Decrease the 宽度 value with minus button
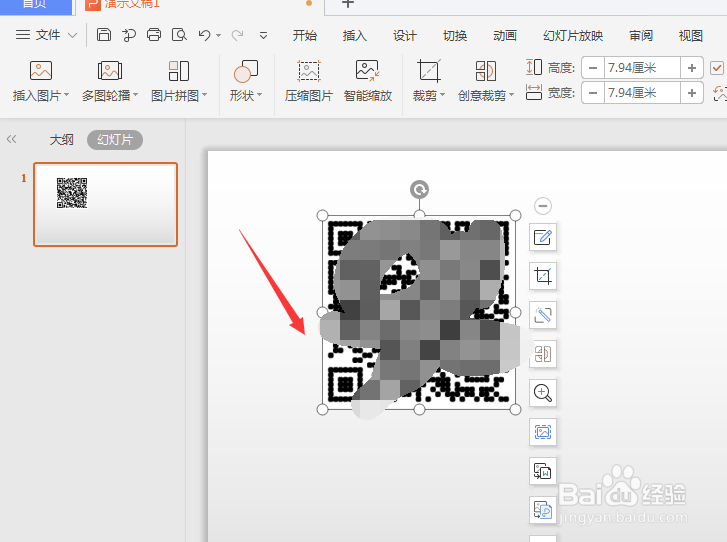727x542 pixels. coord(593,93)
